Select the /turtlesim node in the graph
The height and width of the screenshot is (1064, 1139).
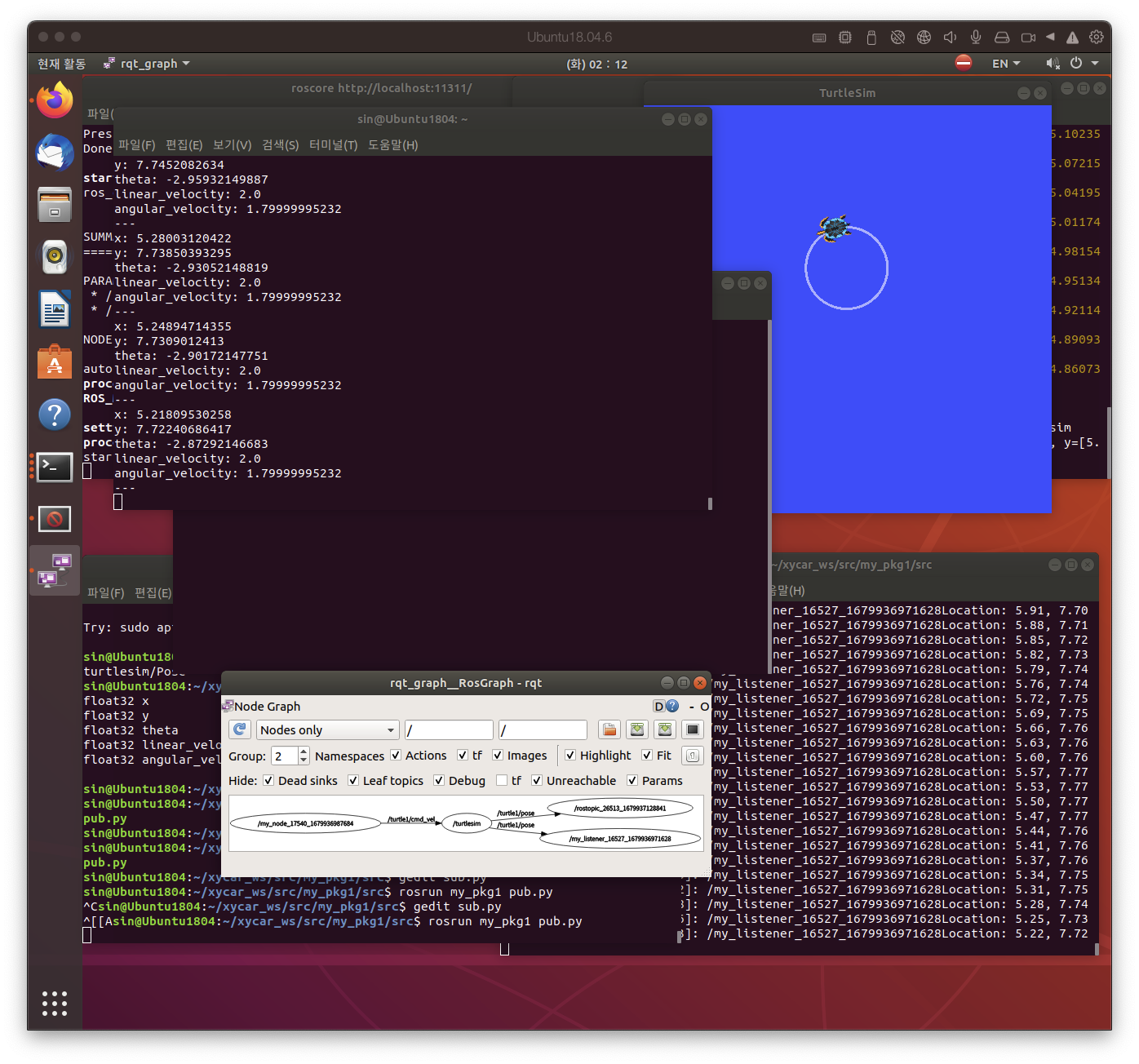coord(466,823)
